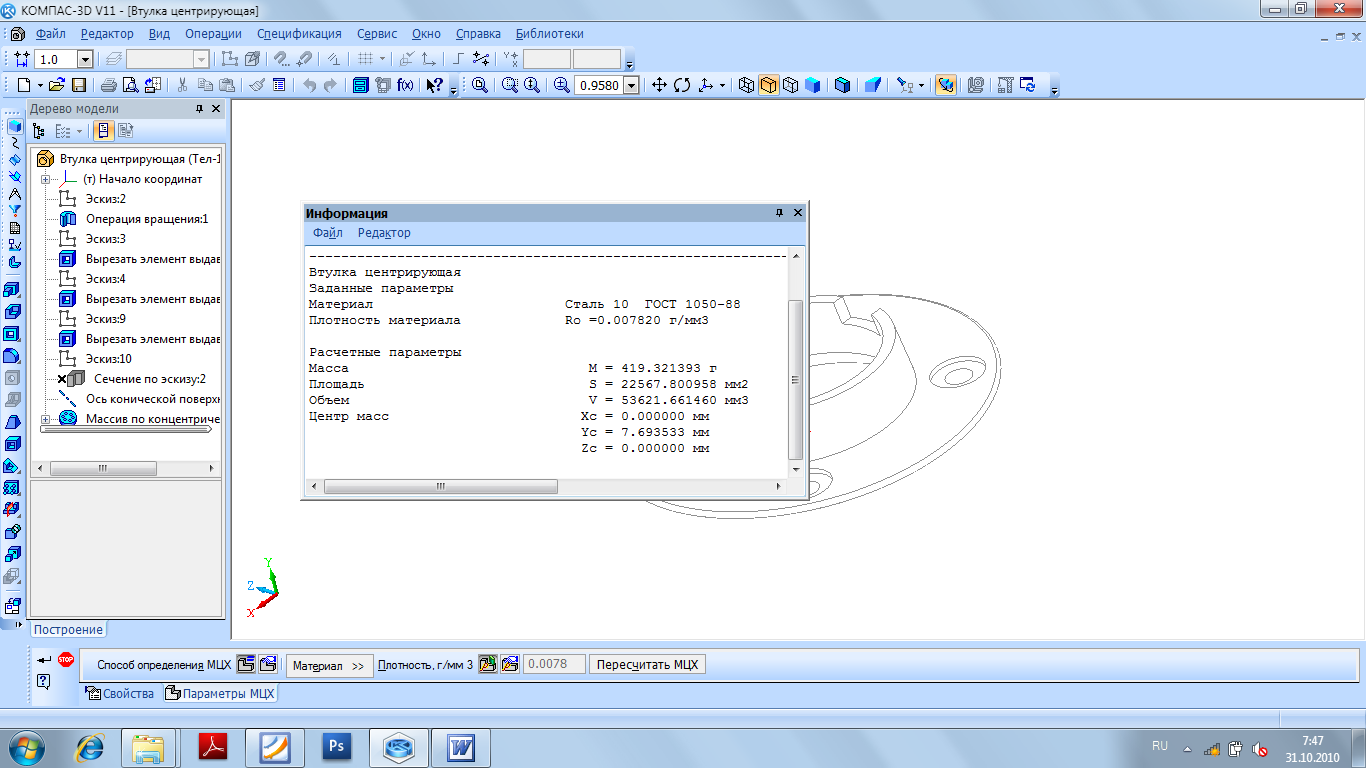Toggle the simplified display highlighted icon
Viewport: 1366px width, 768px height.
945,86
